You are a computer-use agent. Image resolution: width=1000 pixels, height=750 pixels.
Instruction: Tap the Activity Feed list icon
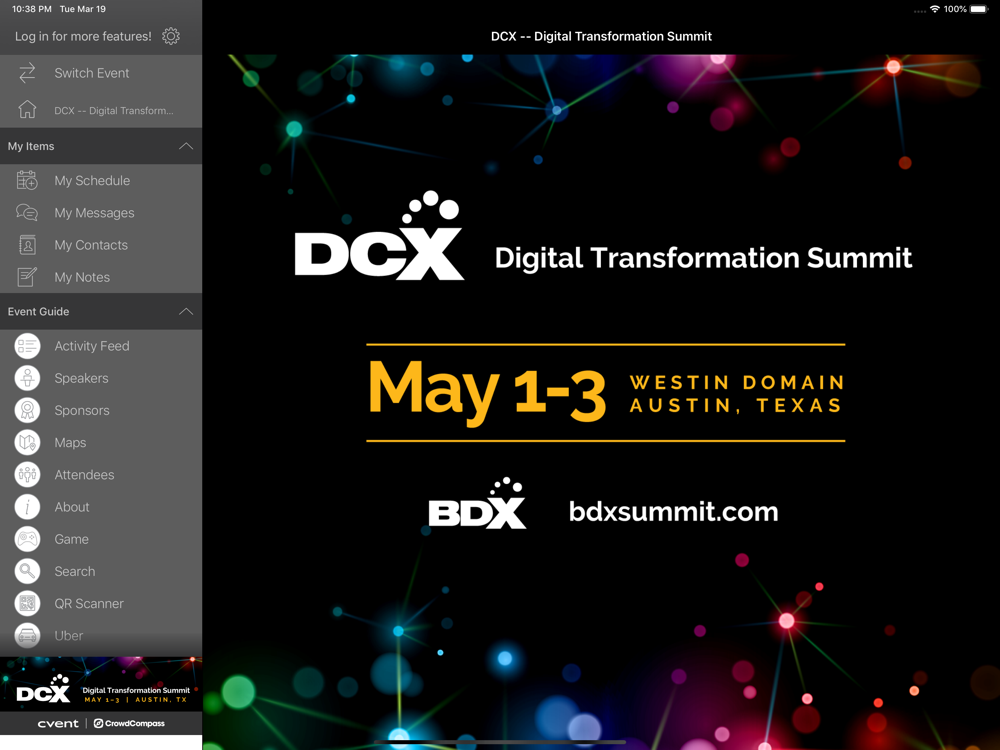coord(27,346)
